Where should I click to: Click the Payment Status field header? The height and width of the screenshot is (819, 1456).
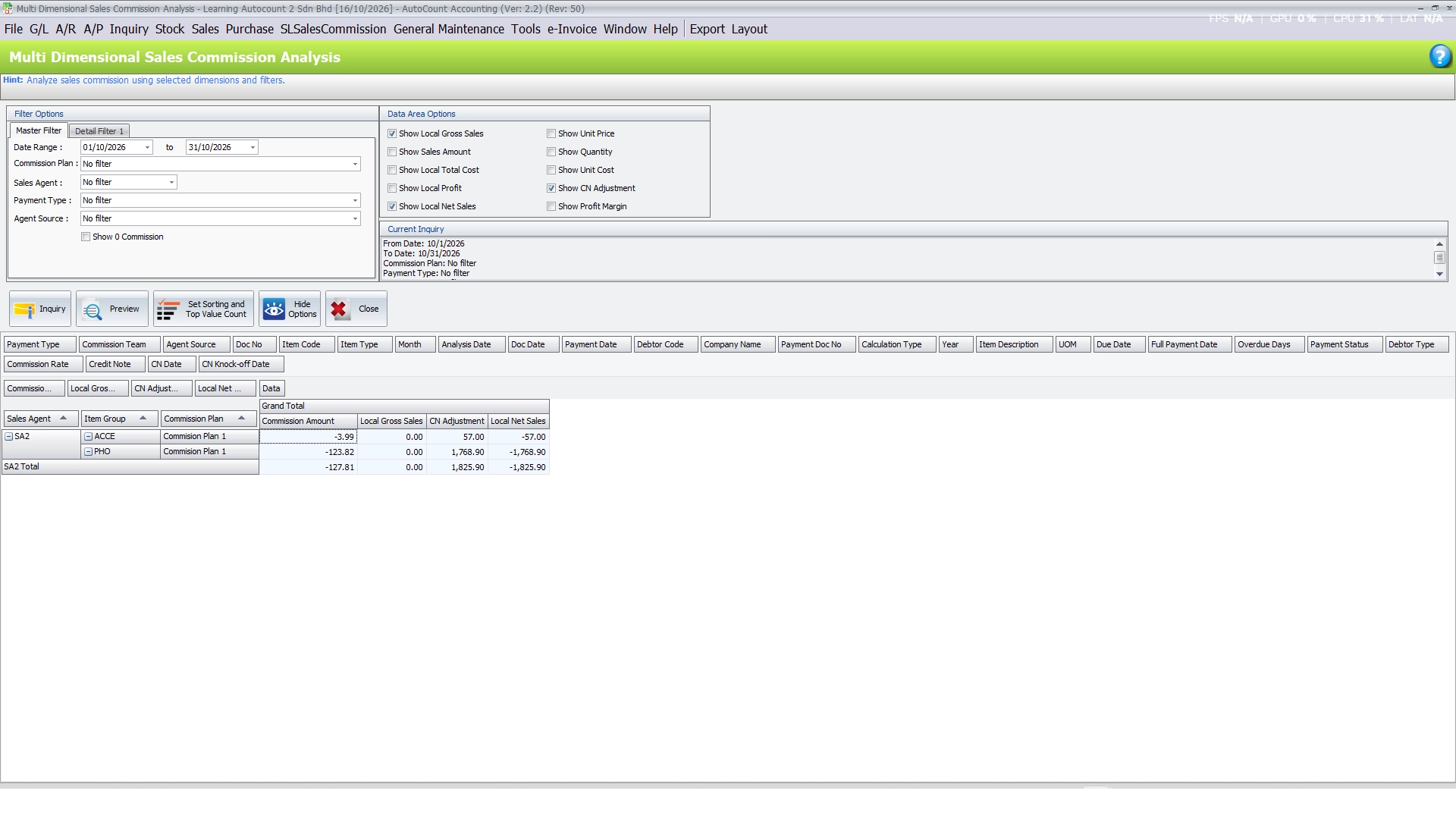point(1345,344)
